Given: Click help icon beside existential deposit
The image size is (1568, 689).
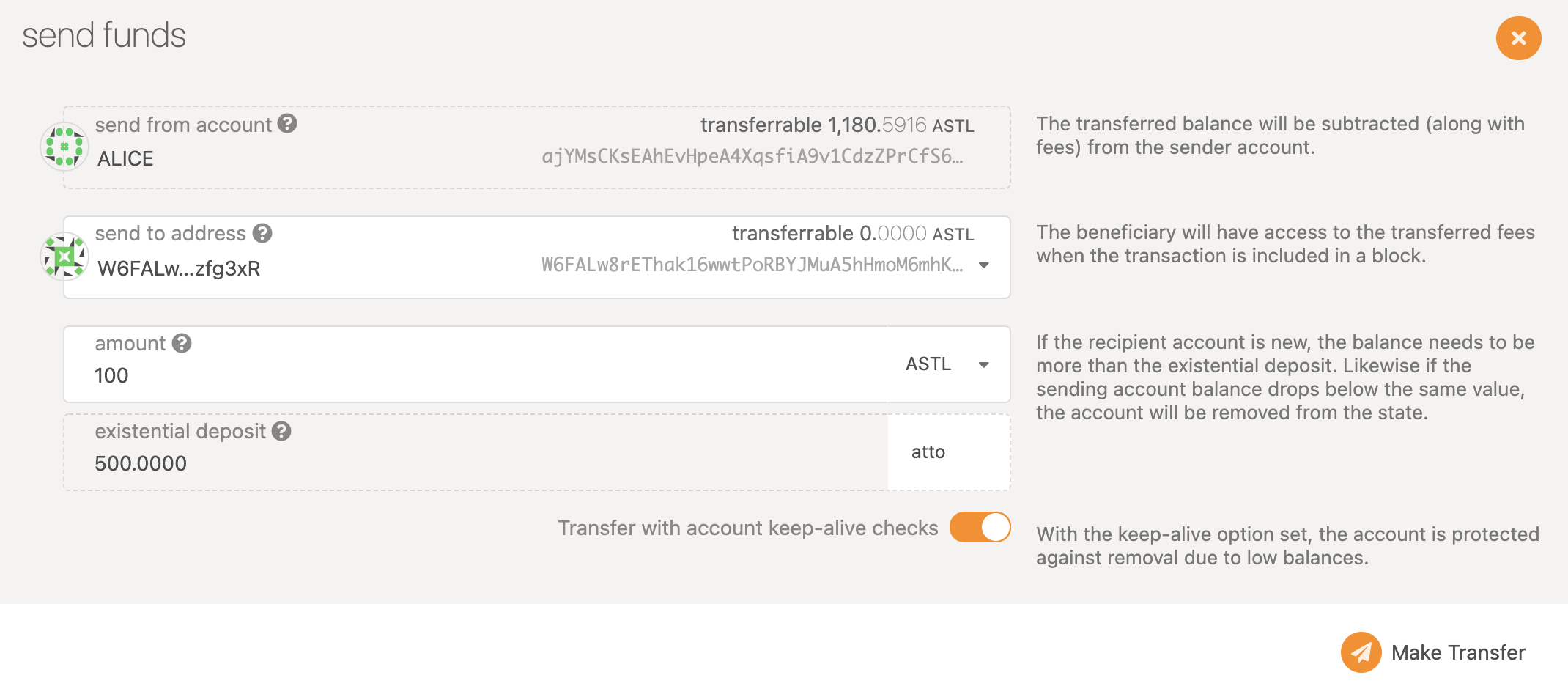Looking at the screenshot, I should tap(281, 431).
